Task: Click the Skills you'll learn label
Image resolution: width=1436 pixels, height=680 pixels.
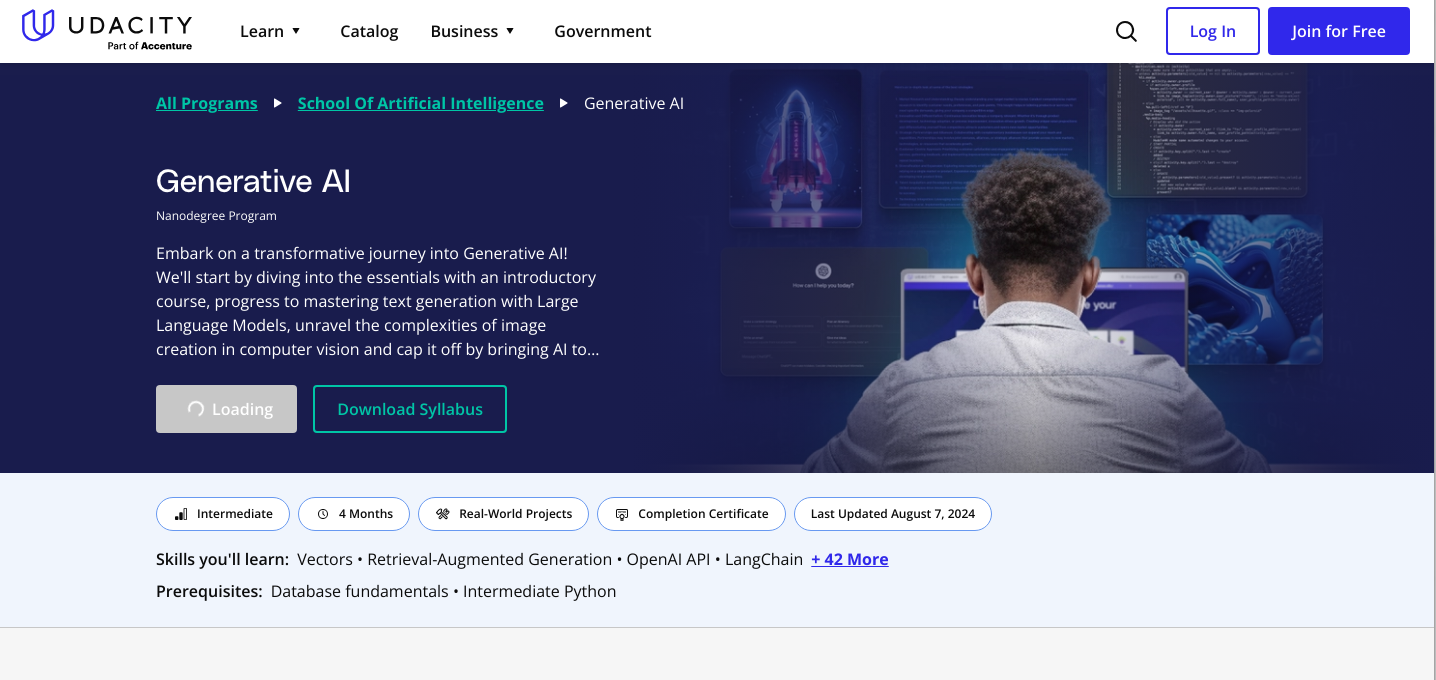Action: (x=223, y=559)
